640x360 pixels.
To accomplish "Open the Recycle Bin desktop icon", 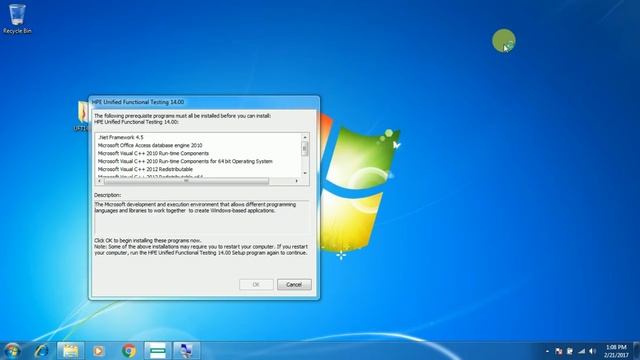I will click(x=17, y=19).
